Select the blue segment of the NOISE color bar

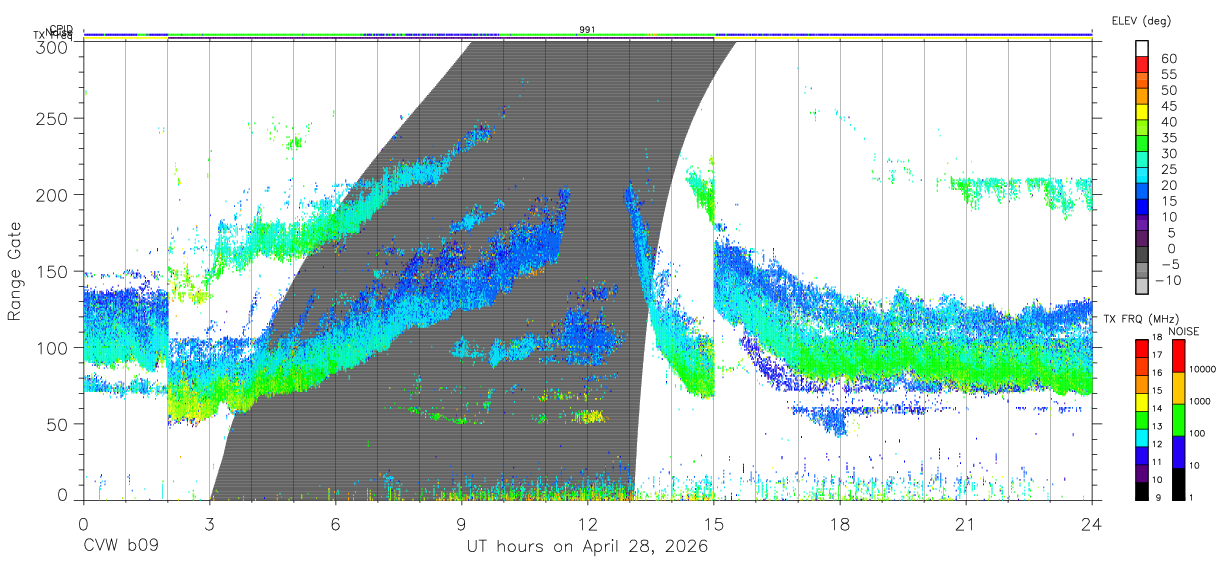click(1177, 452)
